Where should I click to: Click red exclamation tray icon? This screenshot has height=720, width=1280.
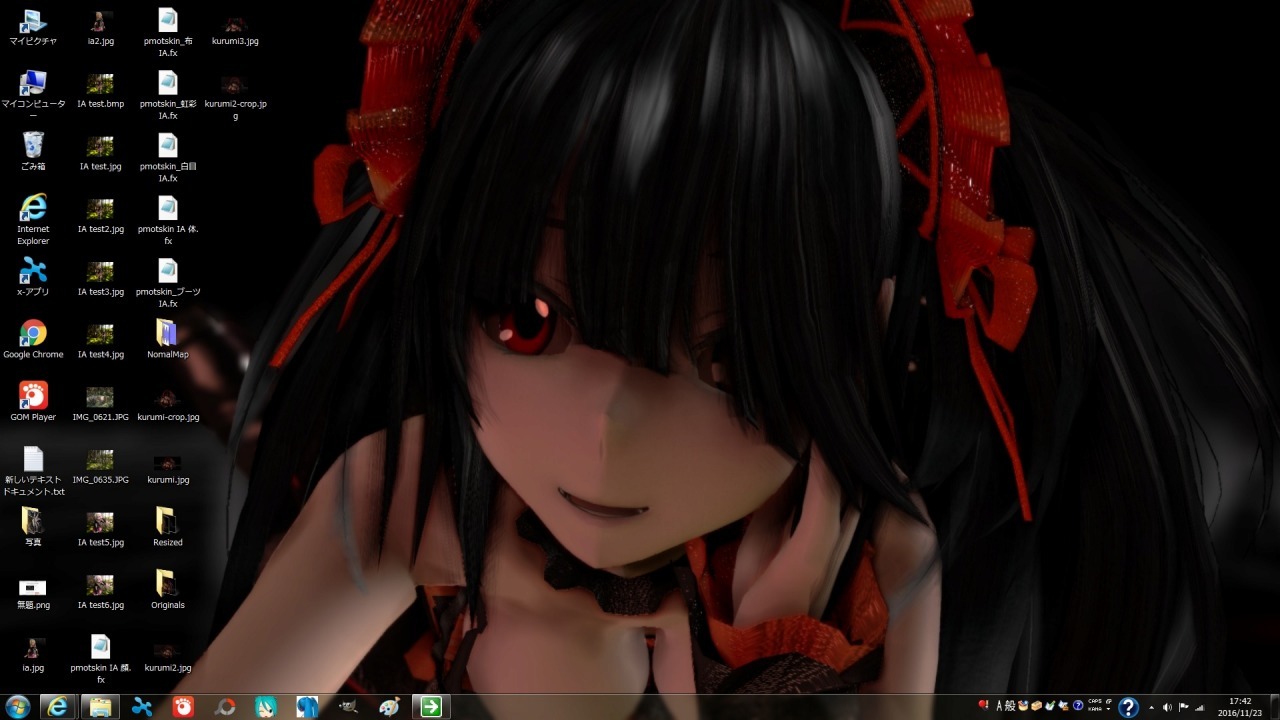point(983,705)
